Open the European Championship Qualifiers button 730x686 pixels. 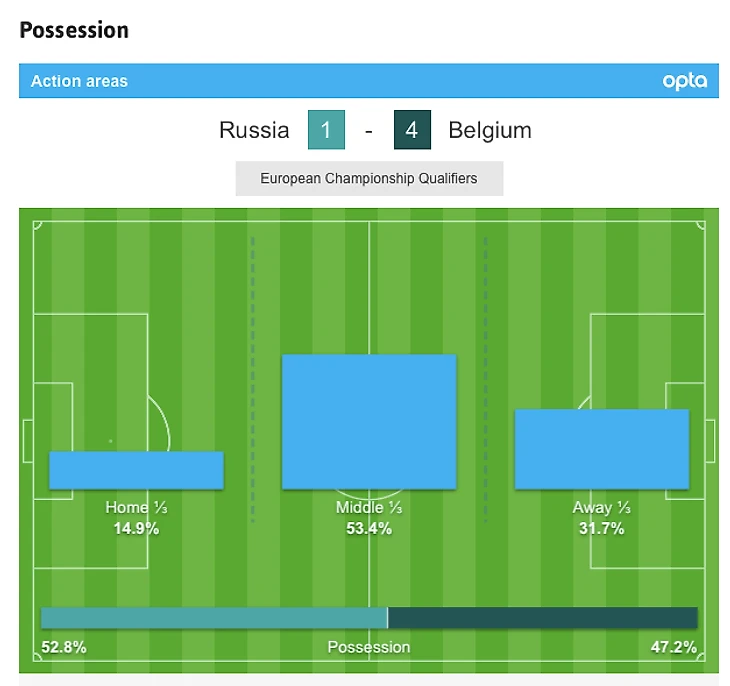(x=369, y=179)
